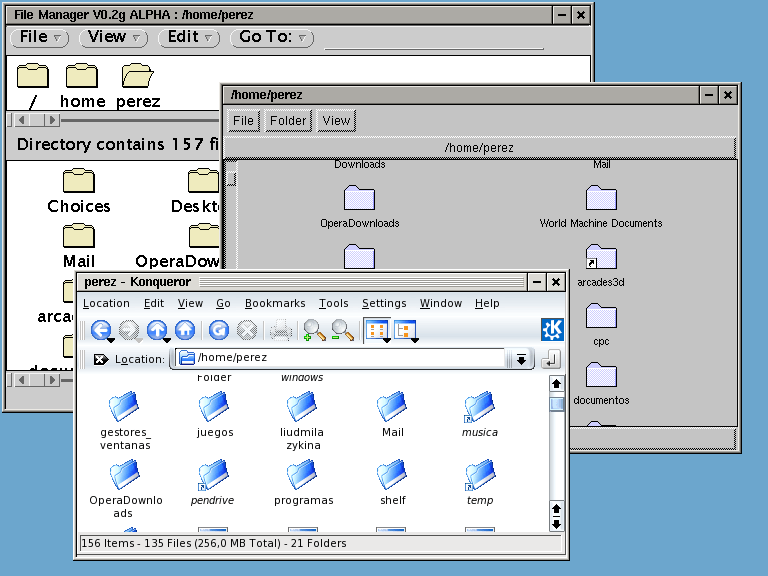Reload the view in Konqueror
Screen dimensions: 768x576
(x=219, y=330)
